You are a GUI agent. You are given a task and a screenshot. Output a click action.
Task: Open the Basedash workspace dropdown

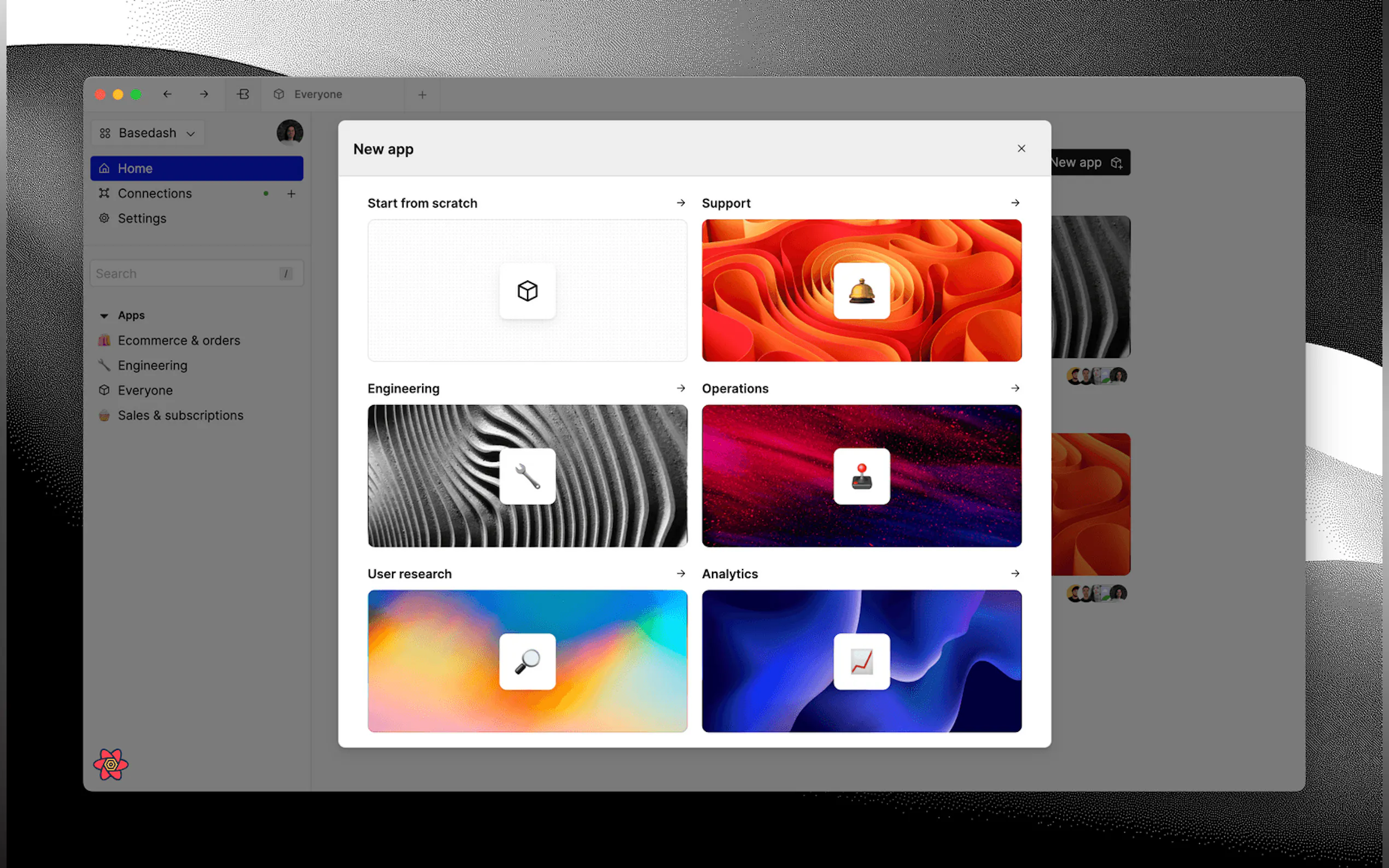tap(148, 133)
